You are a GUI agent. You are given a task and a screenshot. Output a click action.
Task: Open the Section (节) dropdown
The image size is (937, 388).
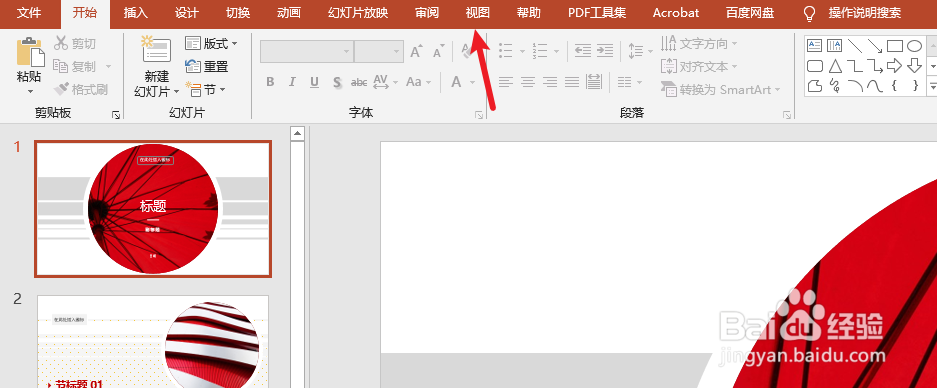tap(206, 90)
